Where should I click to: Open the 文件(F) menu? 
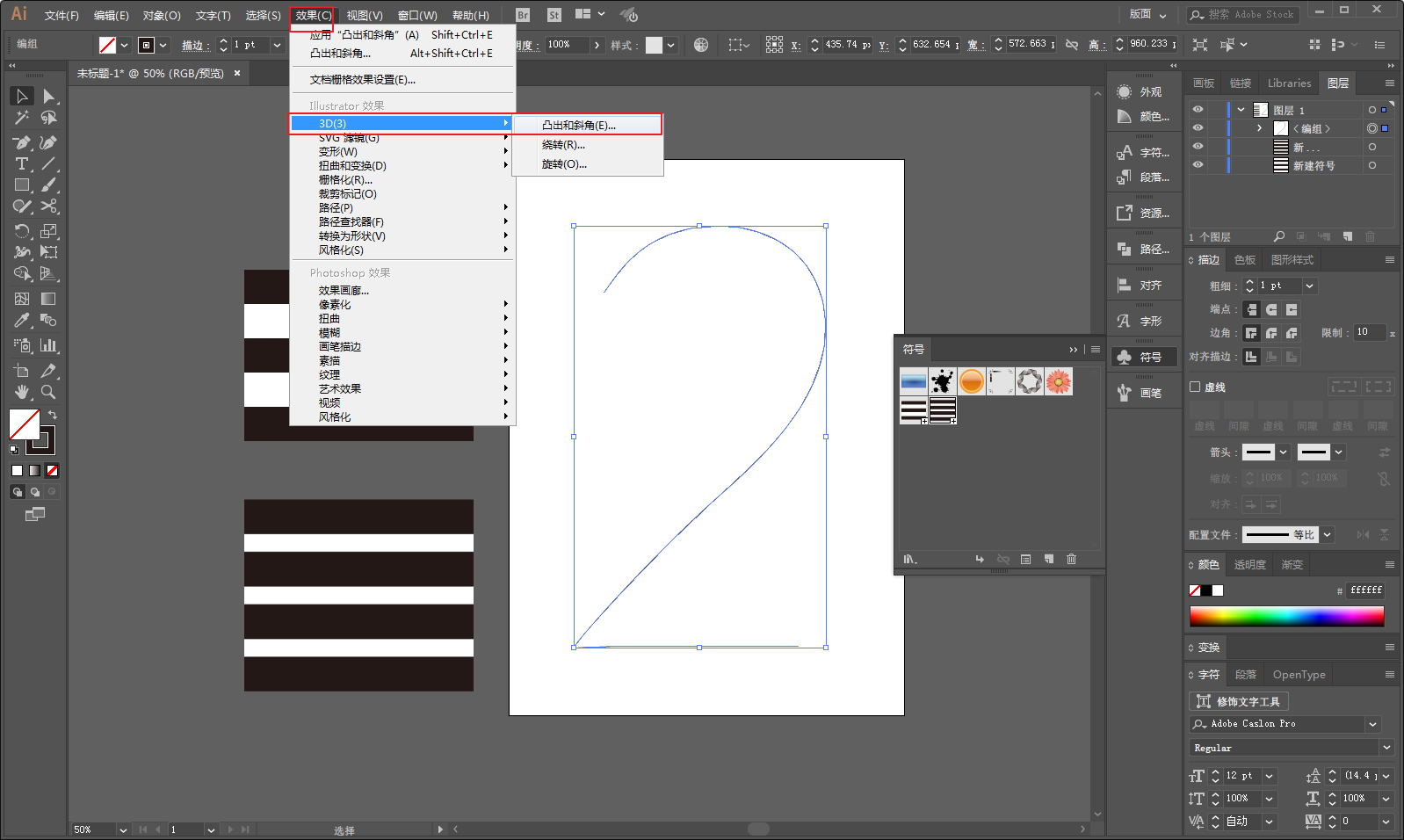(62, 16)
